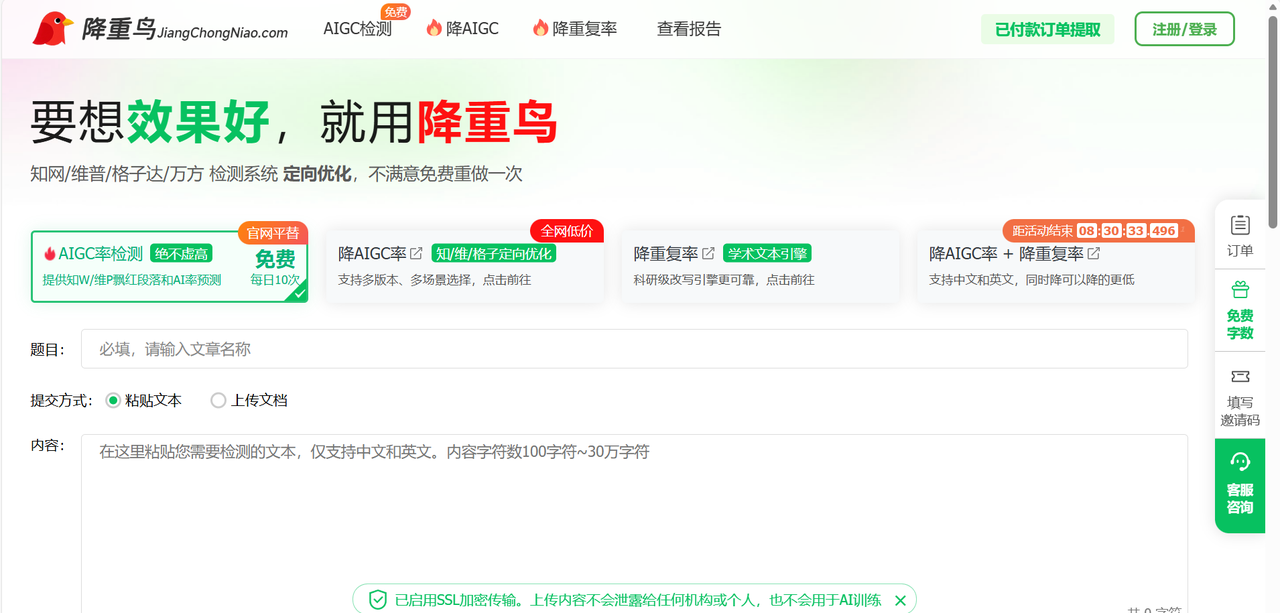
Task: Click the 支持中文和英文，同时降可以降的更低 text
Action: pos(1032,280)
